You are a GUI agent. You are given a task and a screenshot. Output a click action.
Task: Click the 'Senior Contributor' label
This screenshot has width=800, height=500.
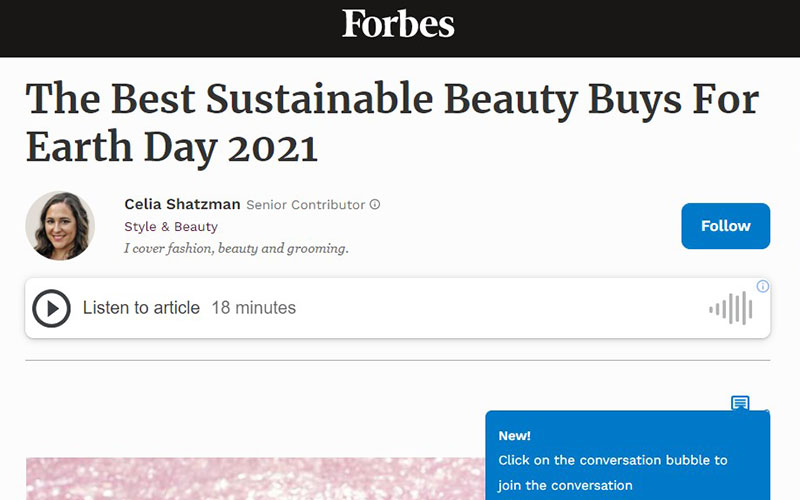[306, 205]
